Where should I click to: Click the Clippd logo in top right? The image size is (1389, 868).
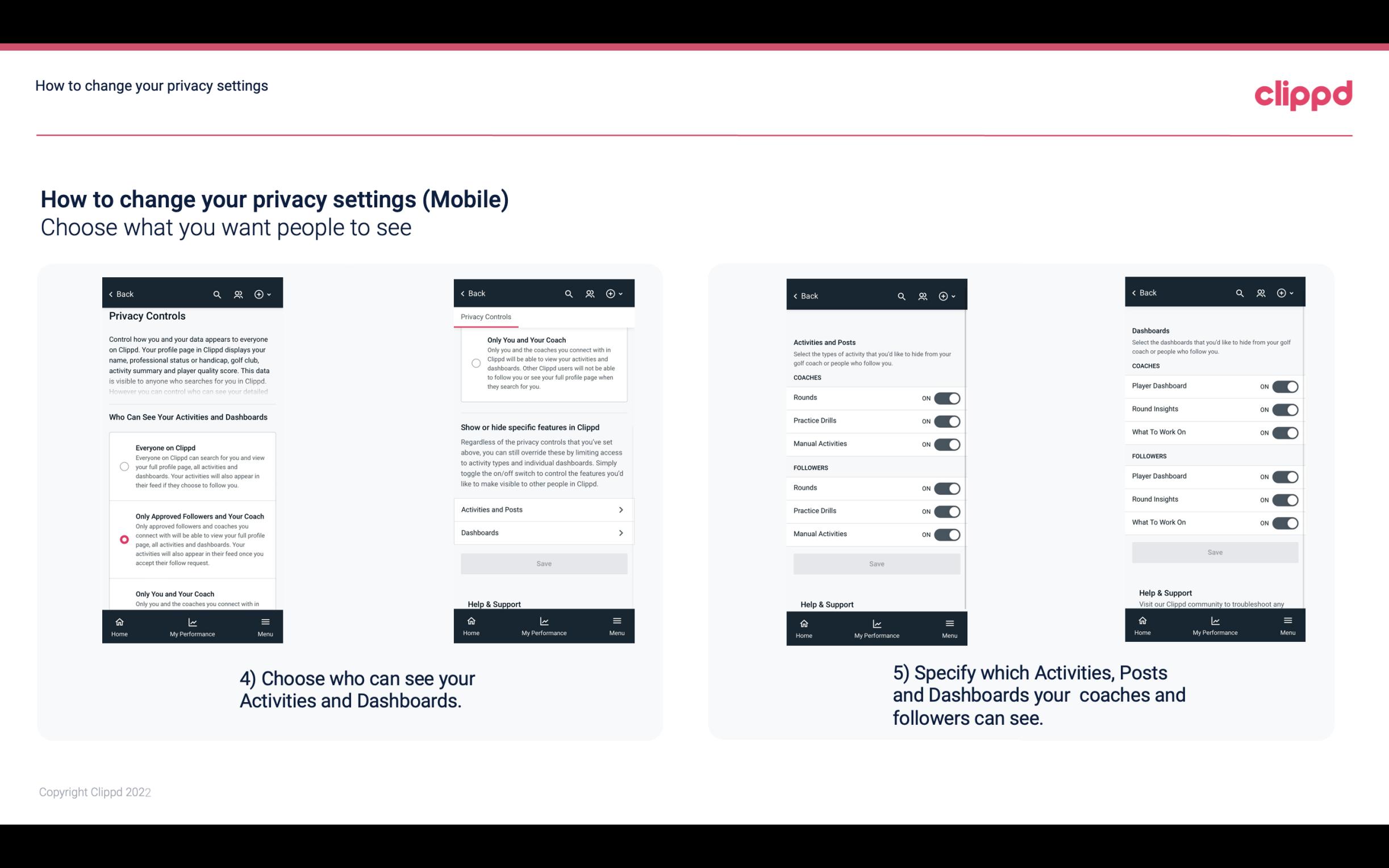[1303, 93]
